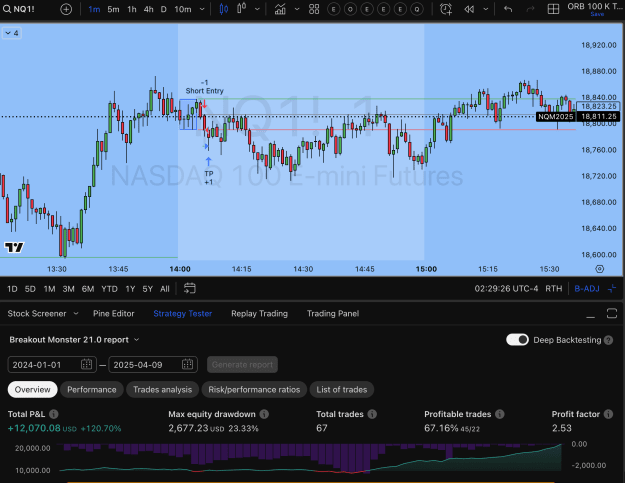
Task: Select the 5D date range
Action: tap(30, 289)
